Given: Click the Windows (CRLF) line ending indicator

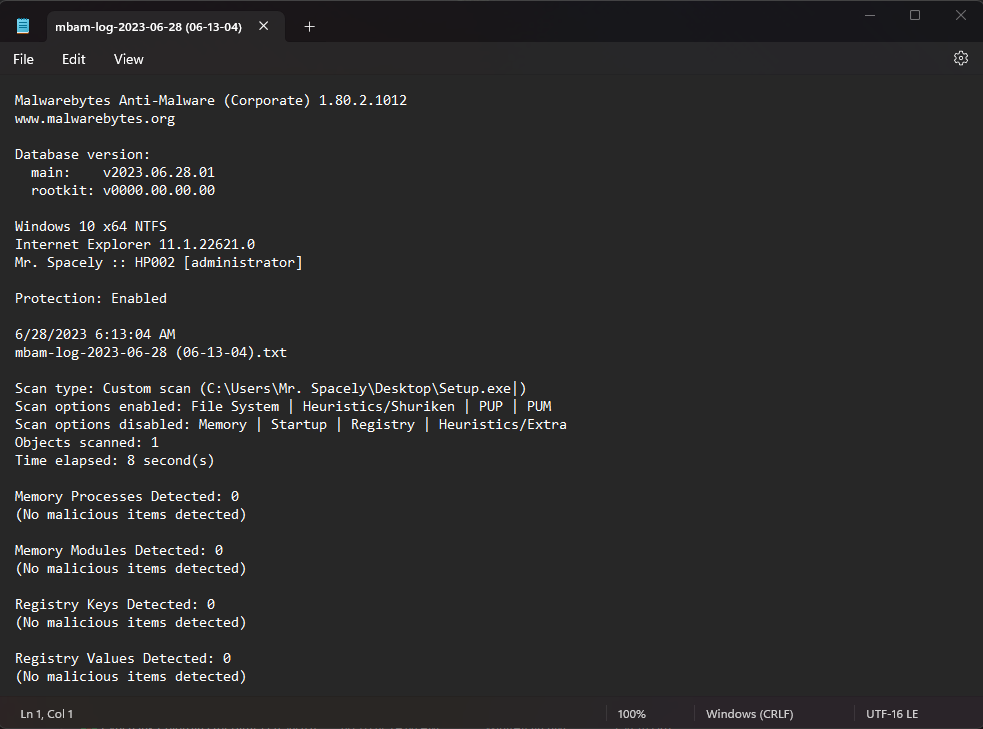Looking at the screenshot, I should (749, 713).
